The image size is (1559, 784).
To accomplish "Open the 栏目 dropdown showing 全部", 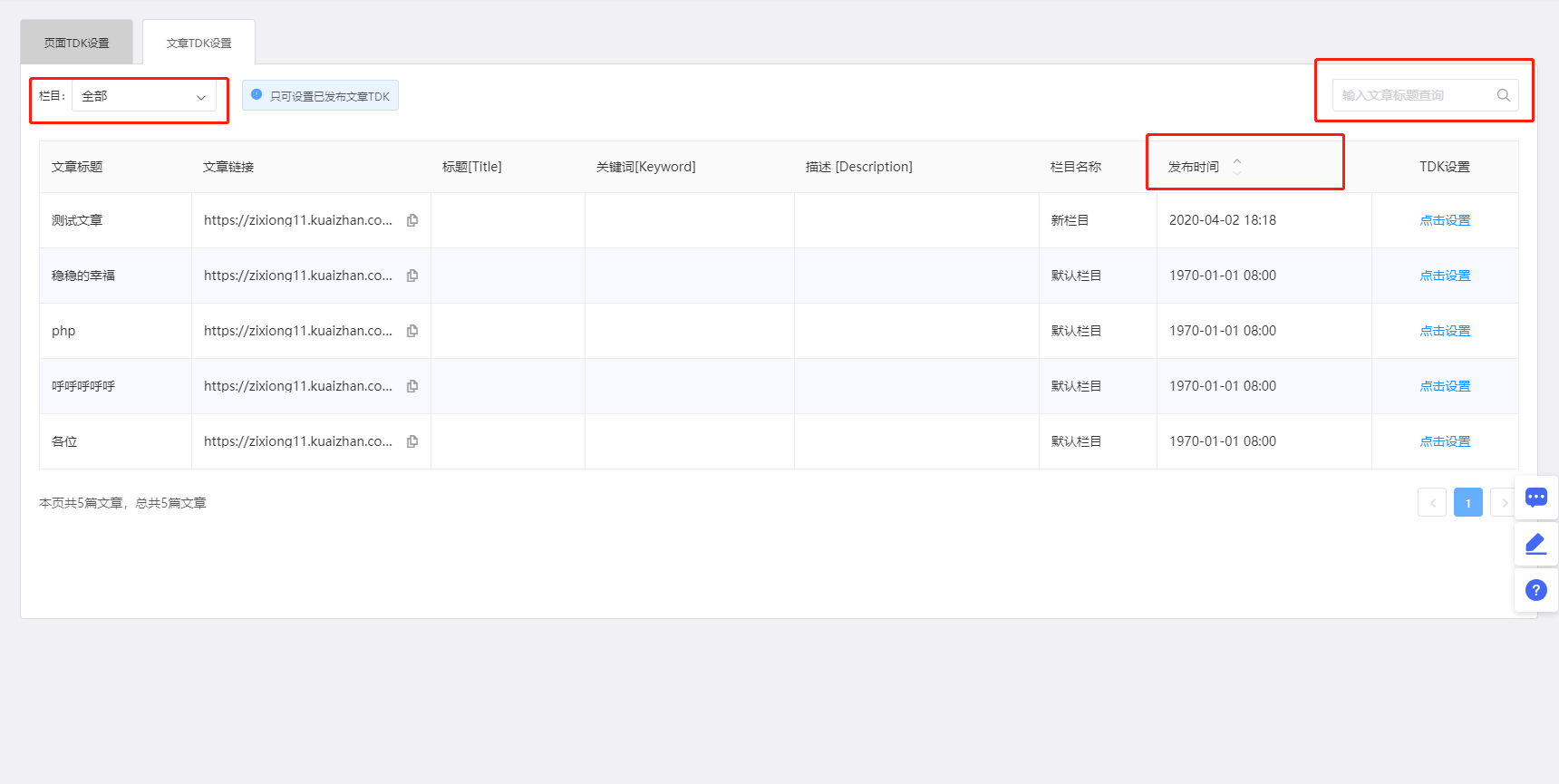I will coord(143,96).
